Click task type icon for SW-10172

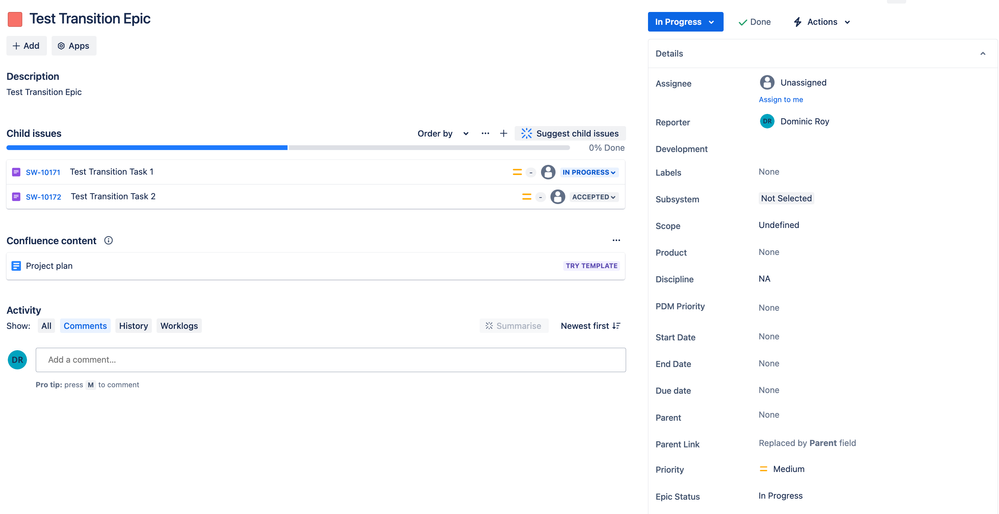coord(17,197)
